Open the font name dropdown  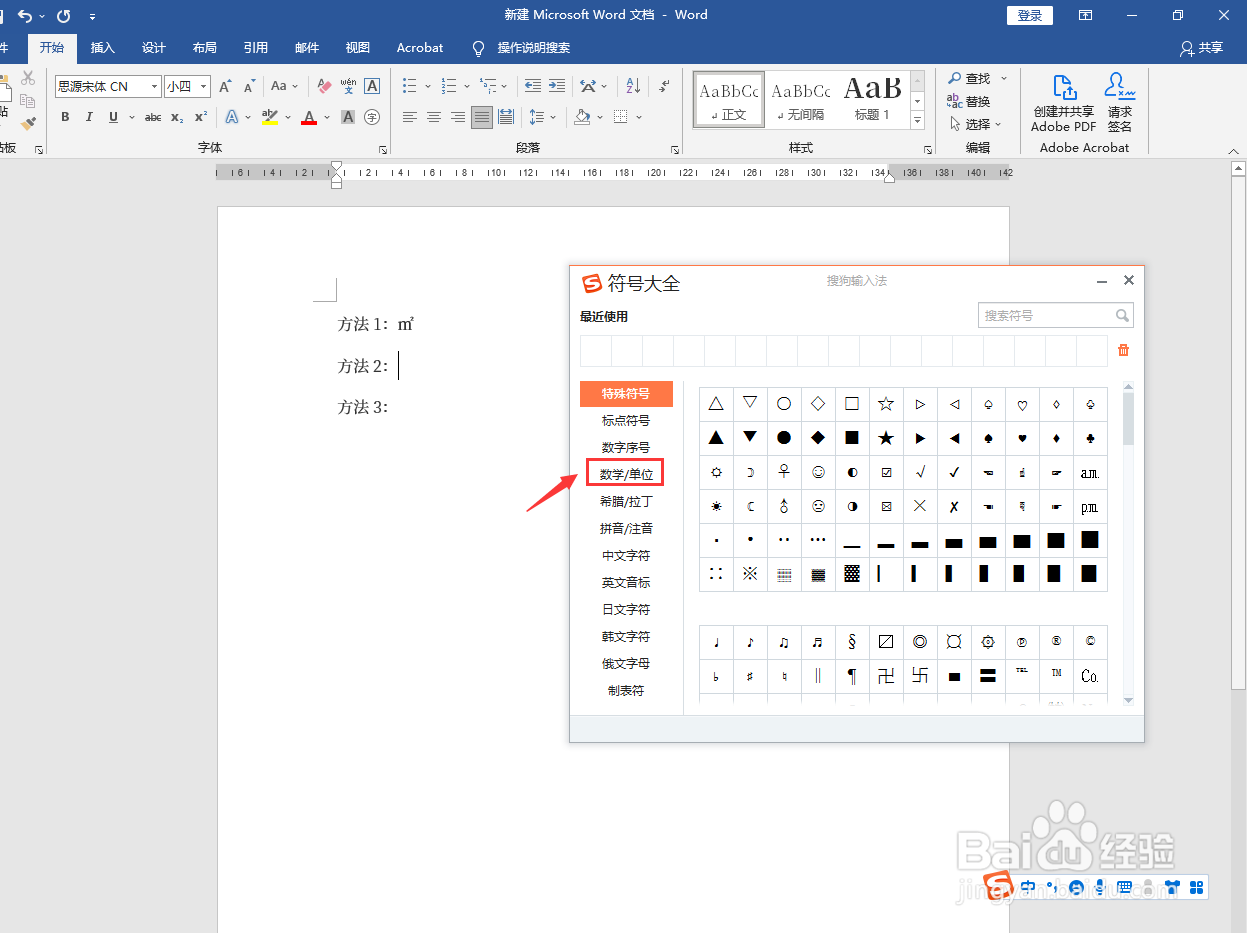coord(155,87)
